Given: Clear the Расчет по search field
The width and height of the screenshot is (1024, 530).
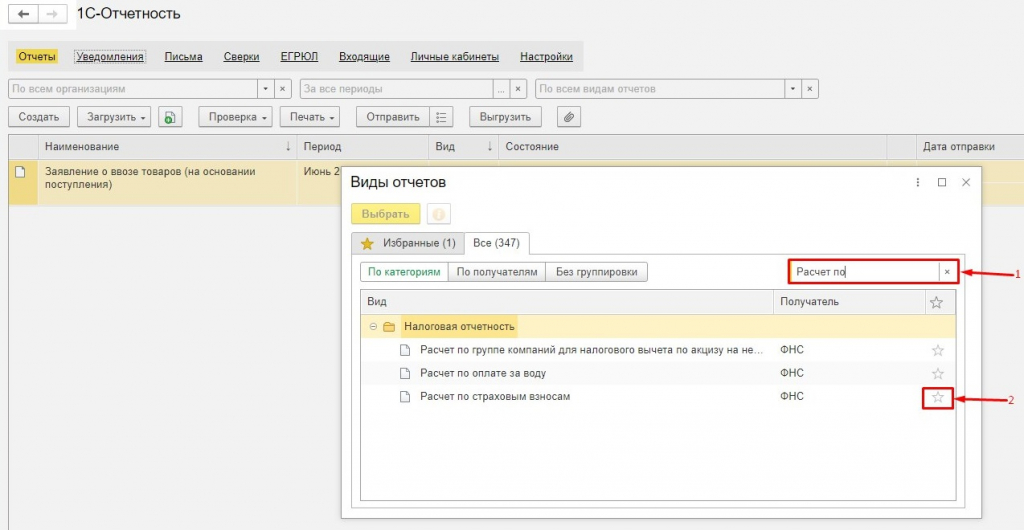Looking at the screenshot, I should point(947,272).
